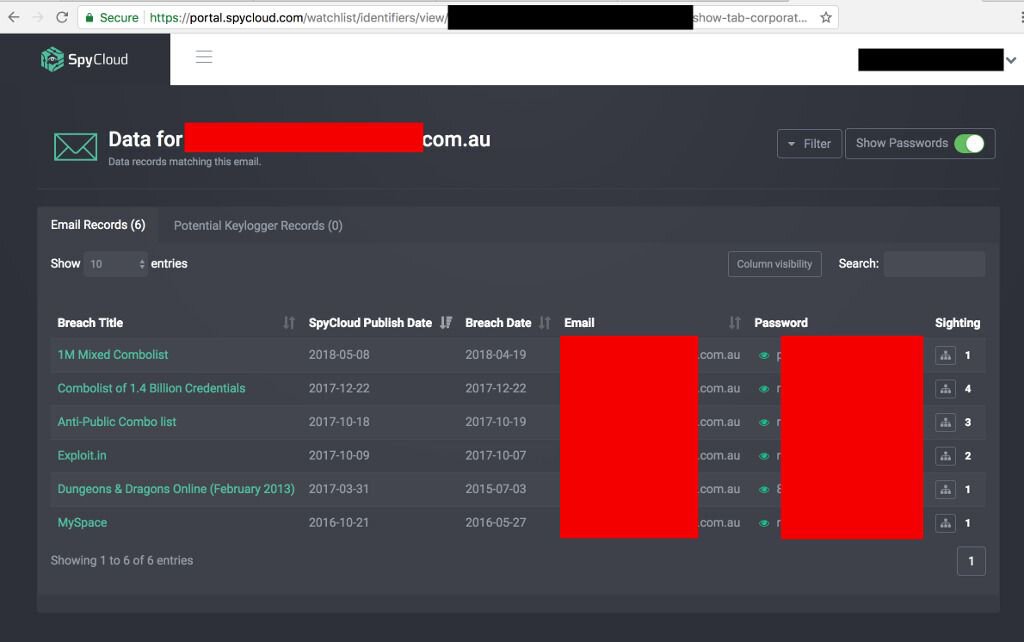Open the hamburger sidebar menu

coord(204,57)
